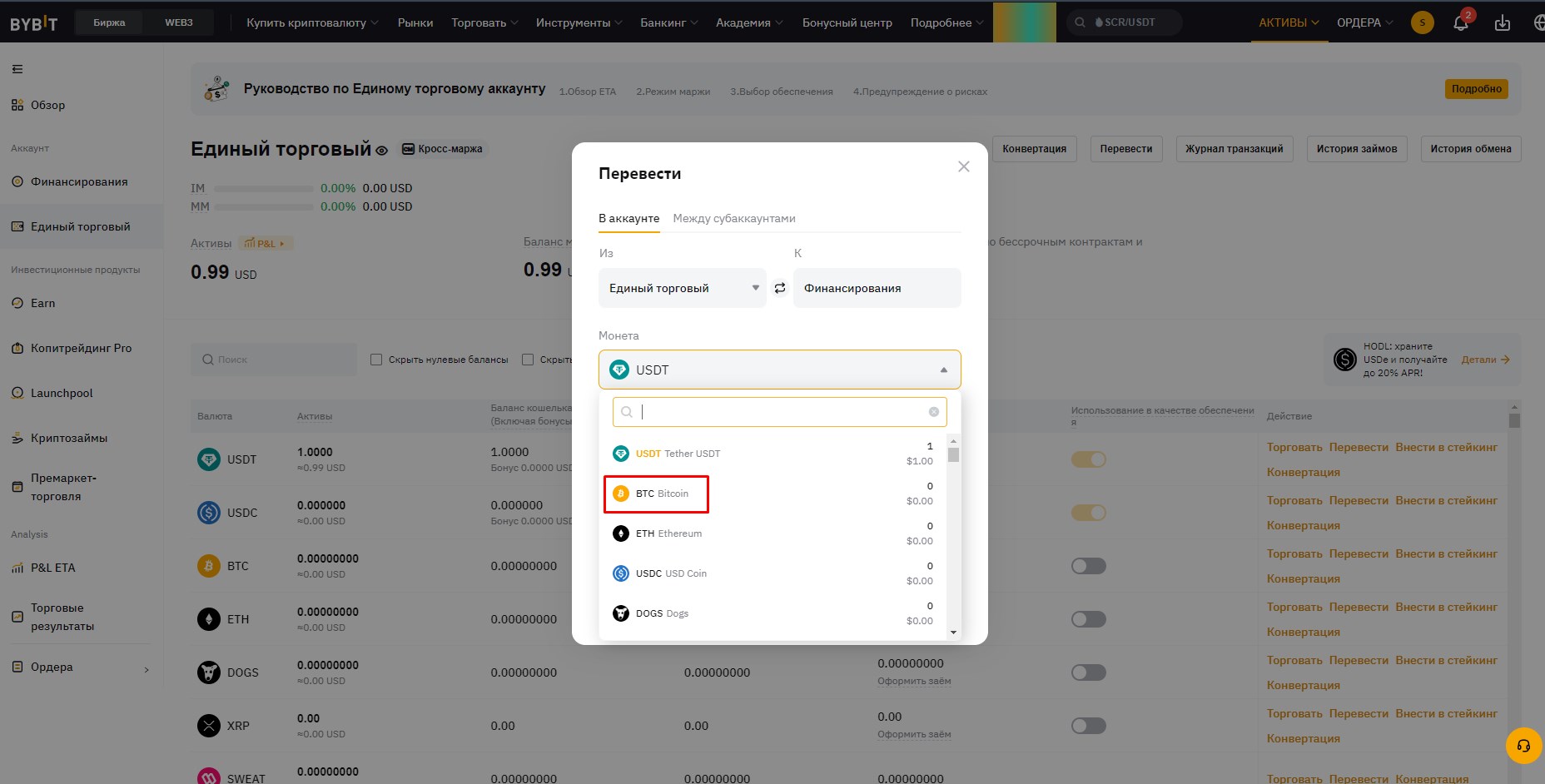The height and width of the screenshot is (784, 1545).
Task: Toggle collateral switch for DOGS row
Action: pos(1088,672)
